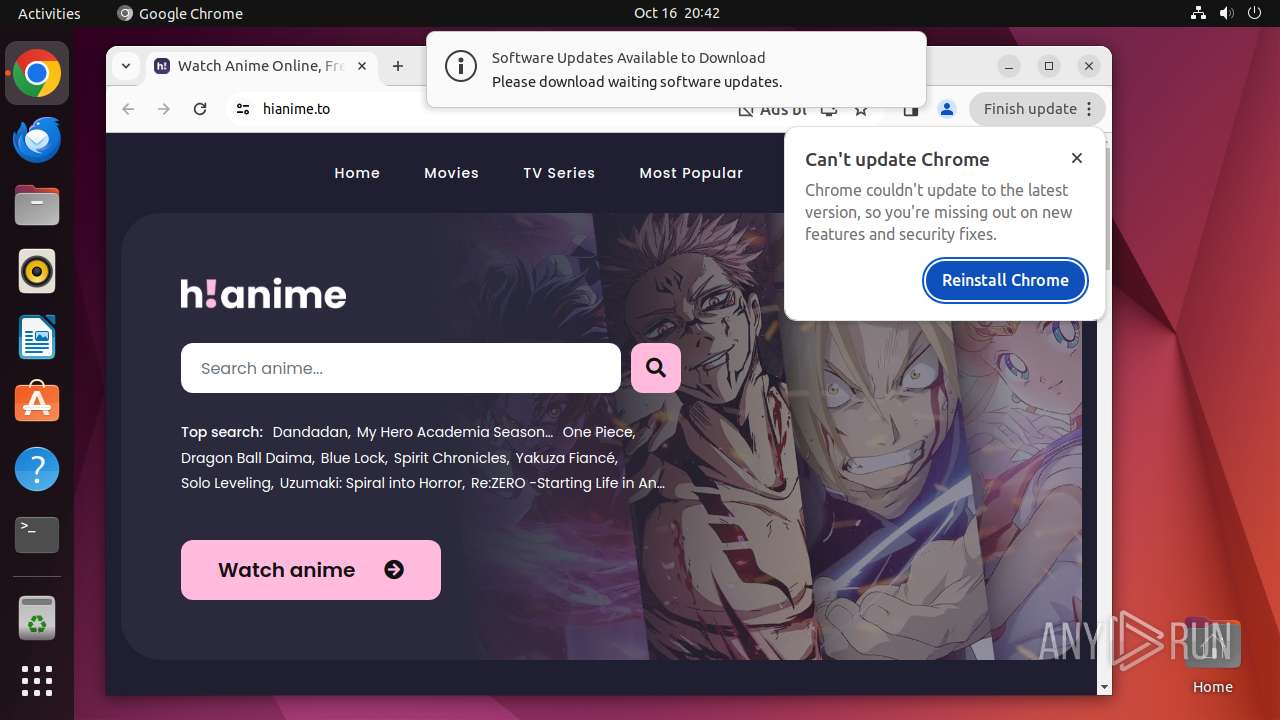View site information icon in address bar

click(x=242, y=109)
